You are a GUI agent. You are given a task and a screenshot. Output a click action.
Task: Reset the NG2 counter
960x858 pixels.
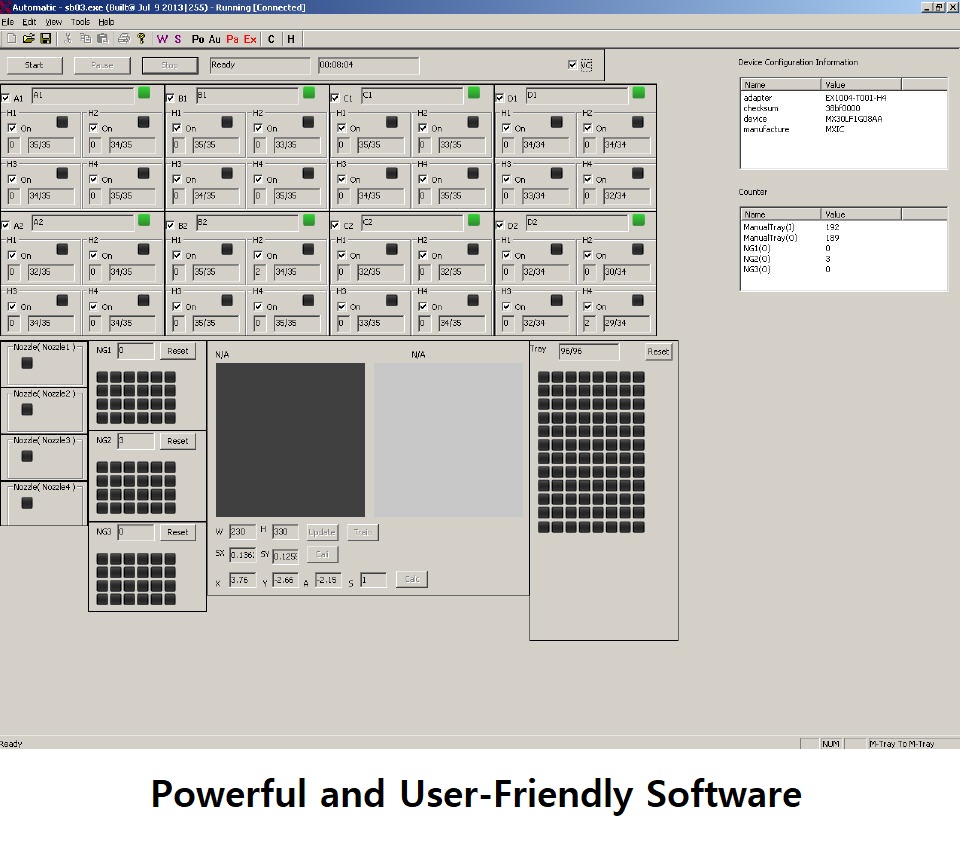point(177,441)
